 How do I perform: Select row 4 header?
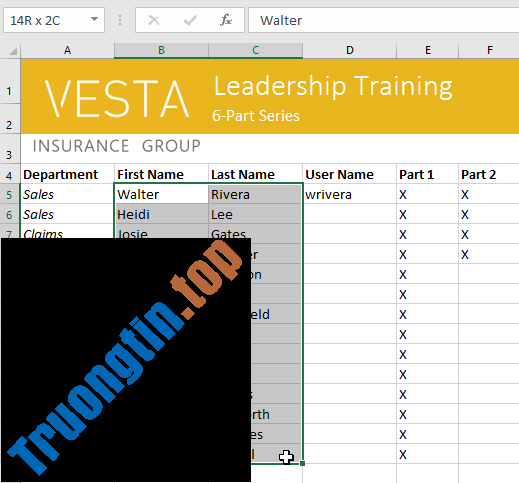(10, 175)
